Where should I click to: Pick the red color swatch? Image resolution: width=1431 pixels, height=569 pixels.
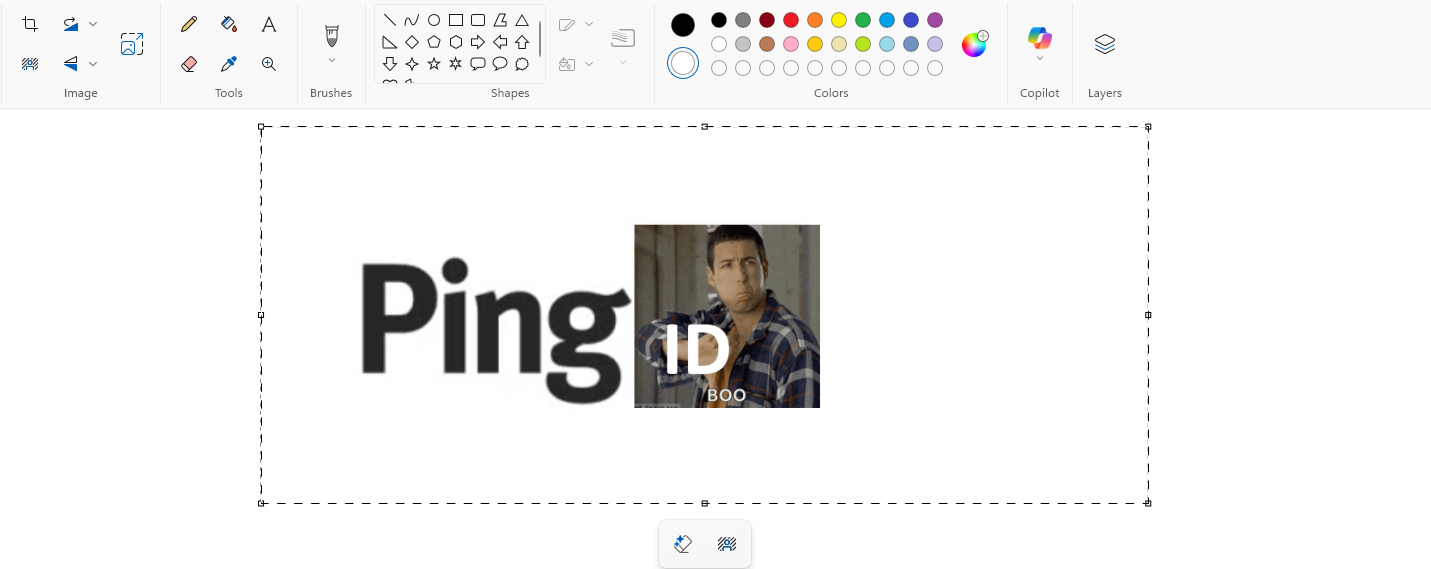(791, 20)
